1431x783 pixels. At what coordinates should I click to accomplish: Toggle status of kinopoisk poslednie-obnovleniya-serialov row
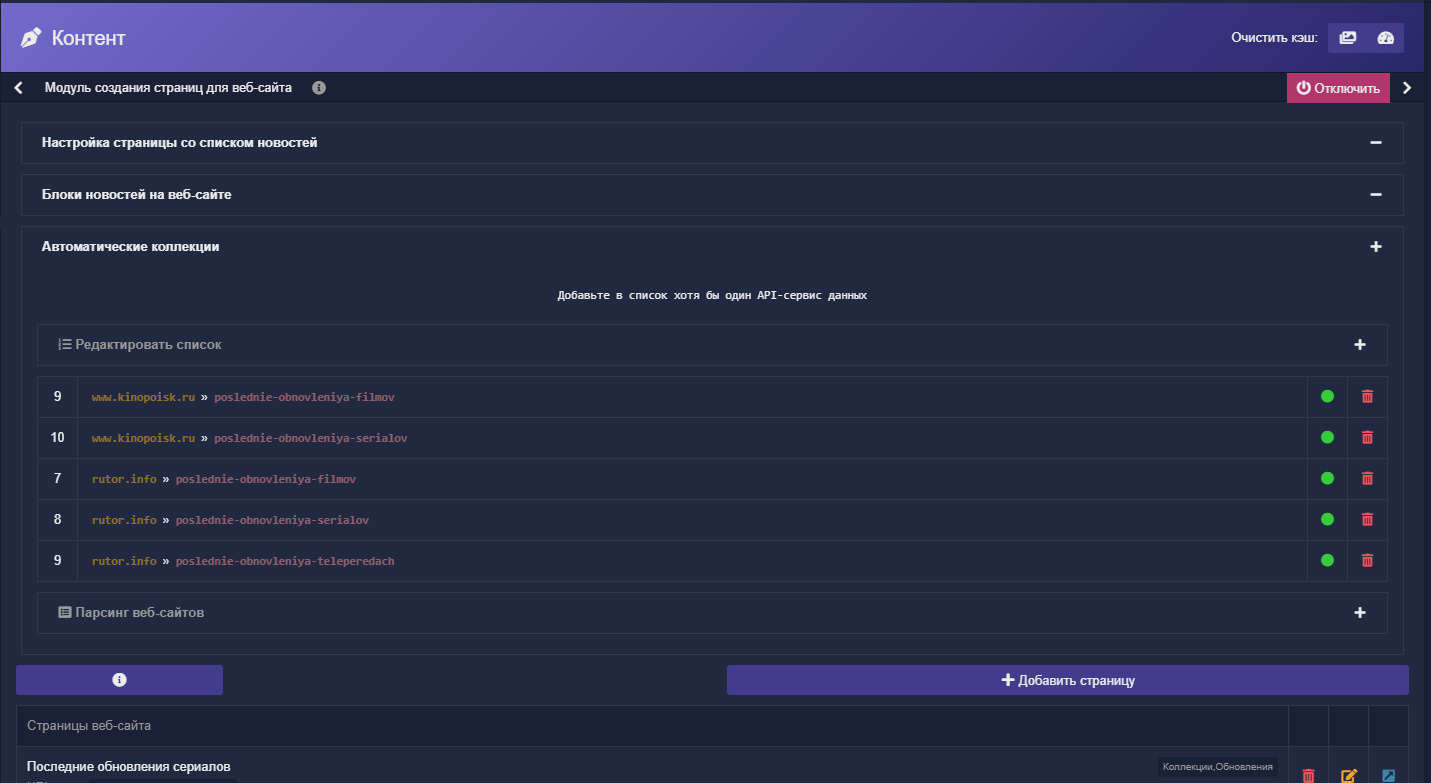pos(1327,438)
